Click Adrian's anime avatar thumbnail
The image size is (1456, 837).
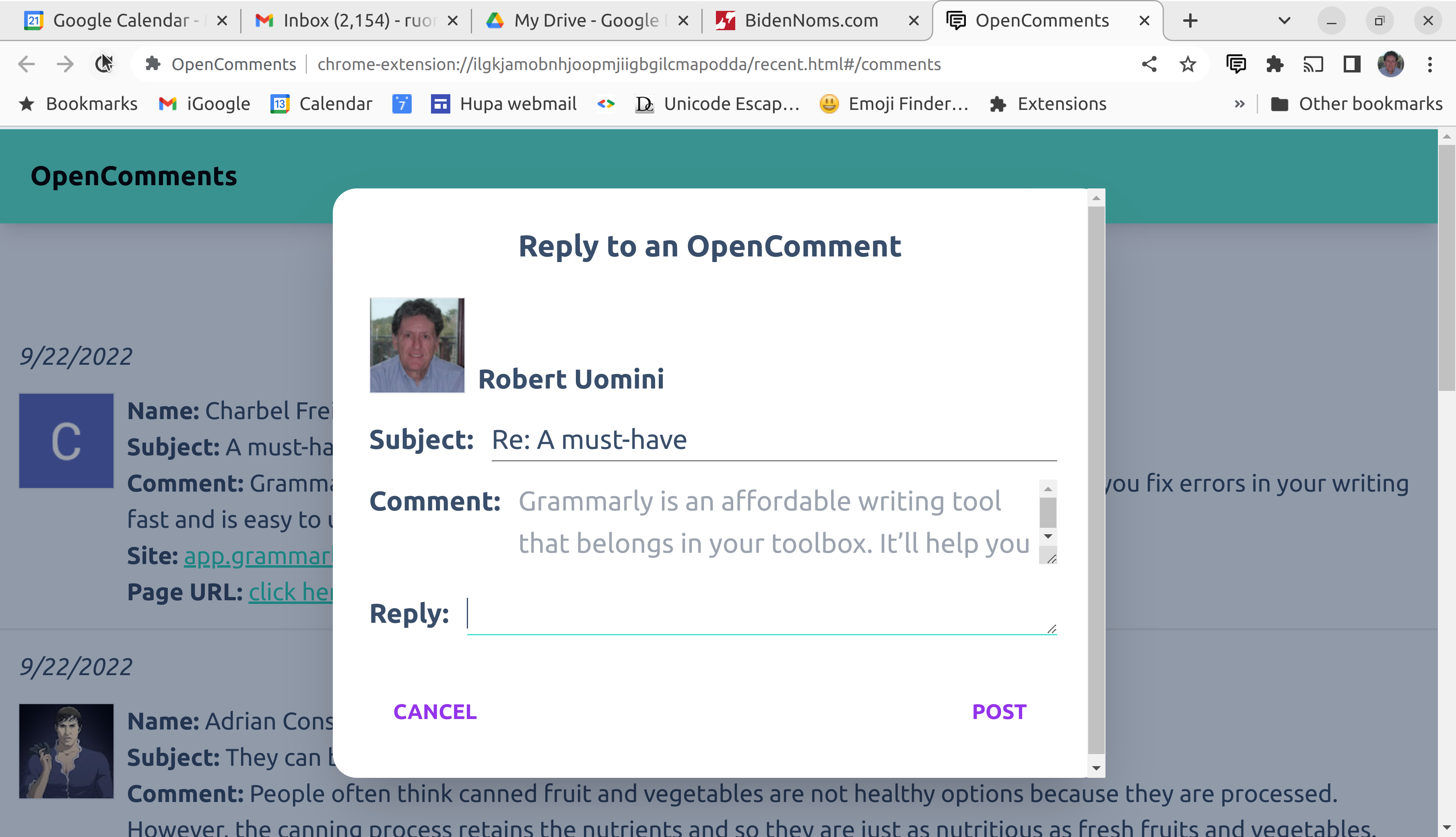tap(66, 751)
